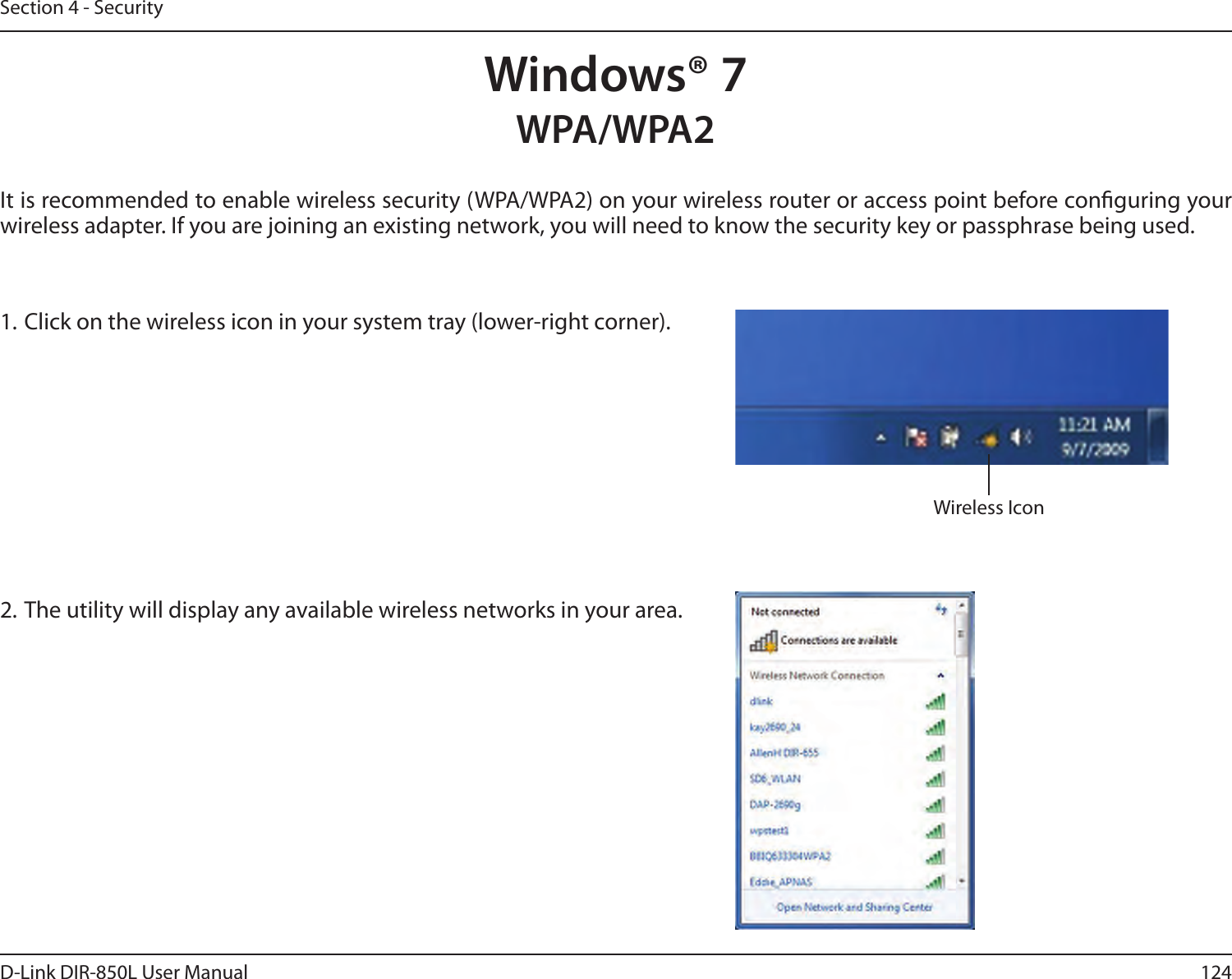Click signal bars beside DAP-2690g

(x=935, y=805)
